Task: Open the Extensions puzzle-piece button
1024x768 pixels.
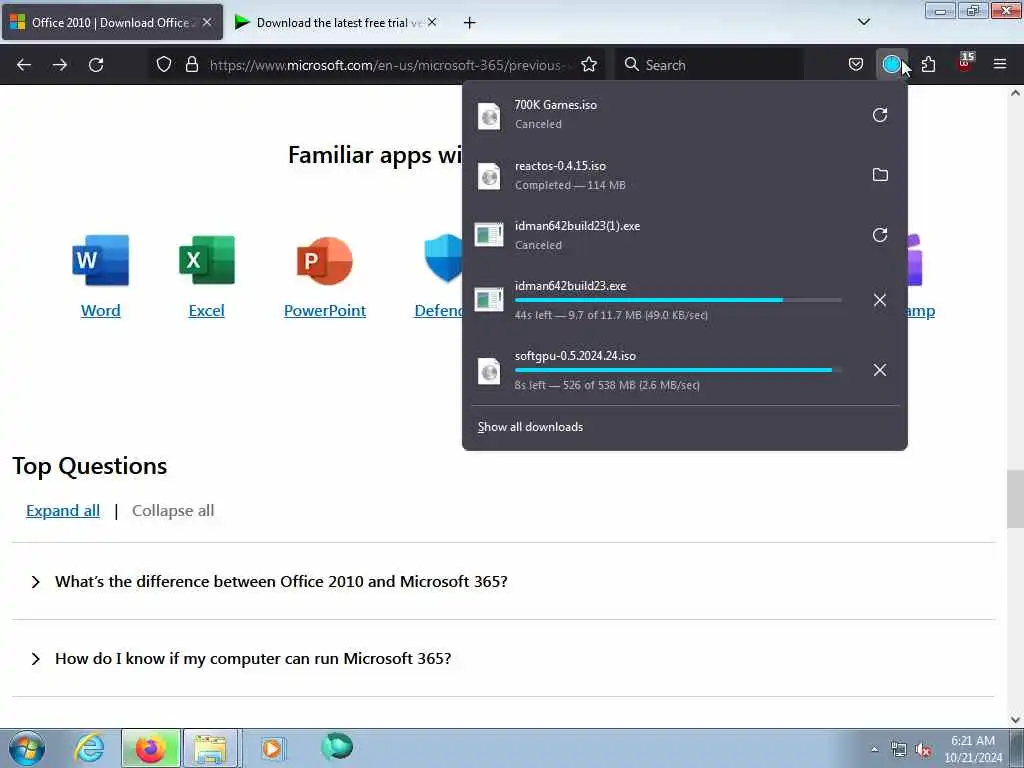Action: coord(928,64)
